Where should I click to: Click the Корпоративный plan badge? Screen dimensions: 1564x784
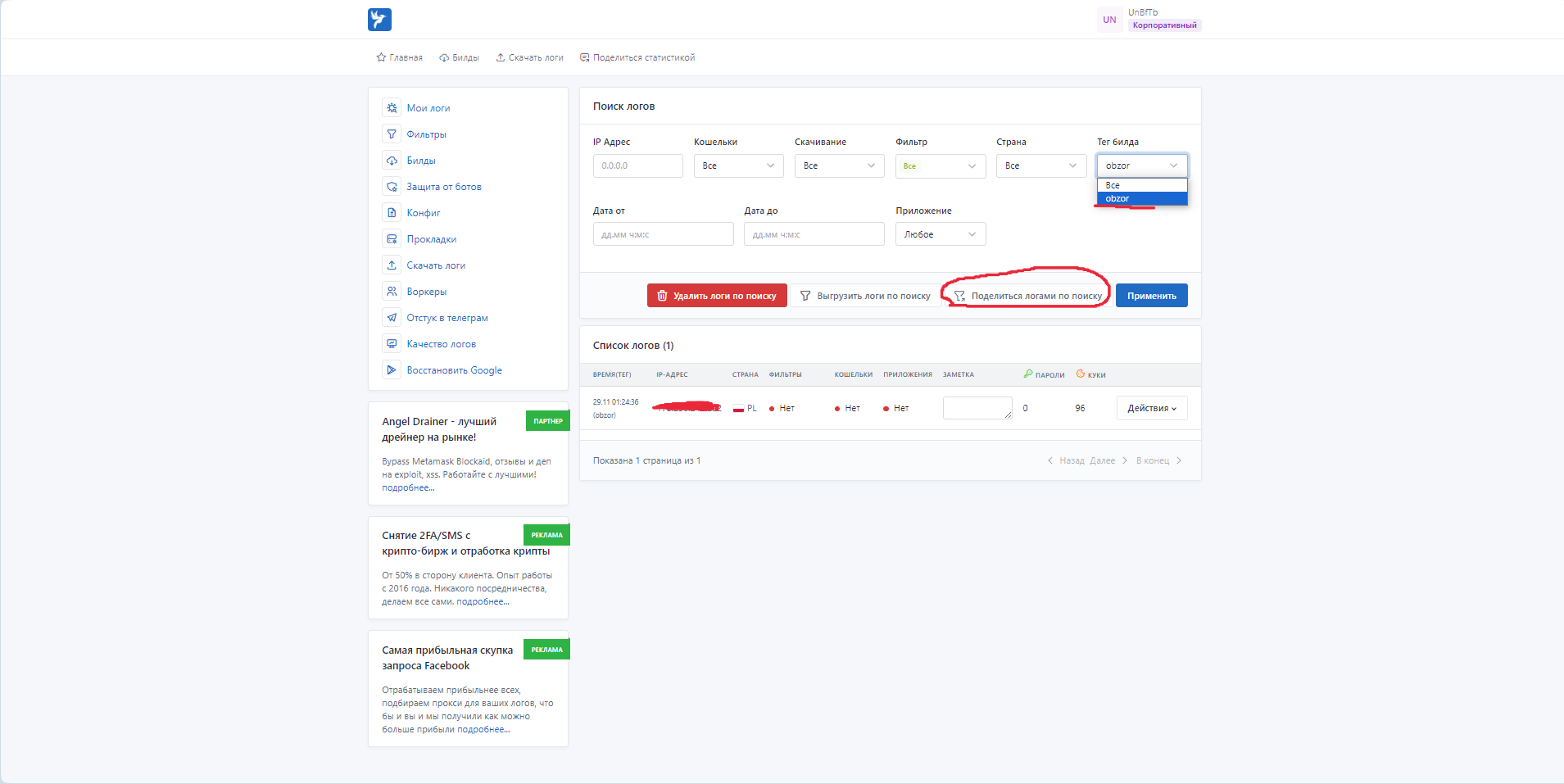pos(1164,25)
